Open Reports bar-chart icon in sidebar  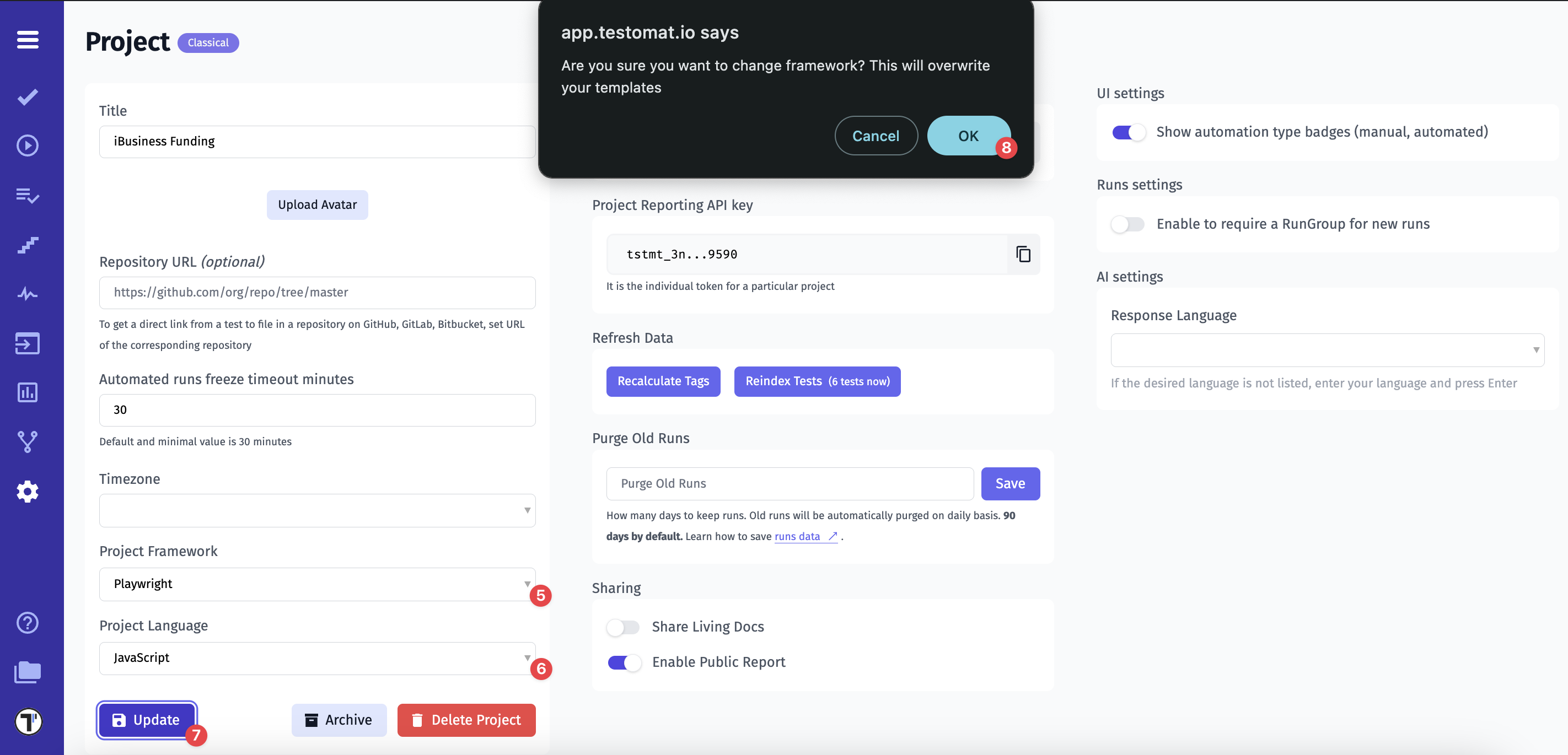click(27, 392)
